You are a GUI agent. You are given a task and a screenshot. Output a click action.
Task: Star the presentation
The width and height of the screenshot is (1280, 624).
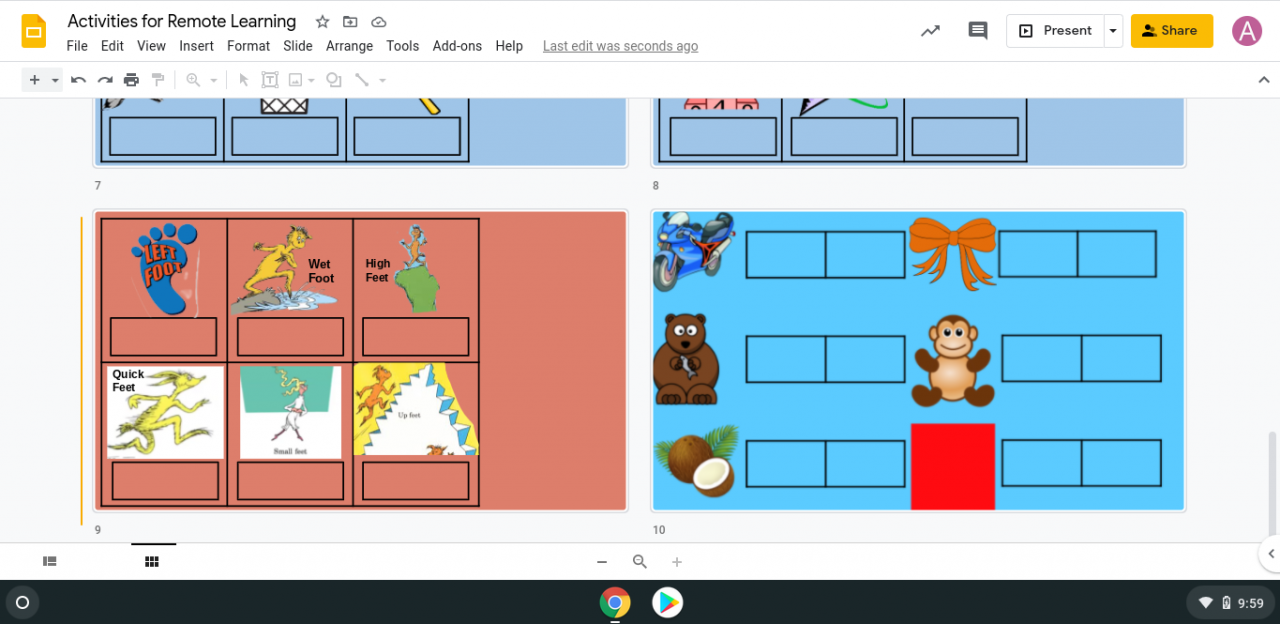322,22
